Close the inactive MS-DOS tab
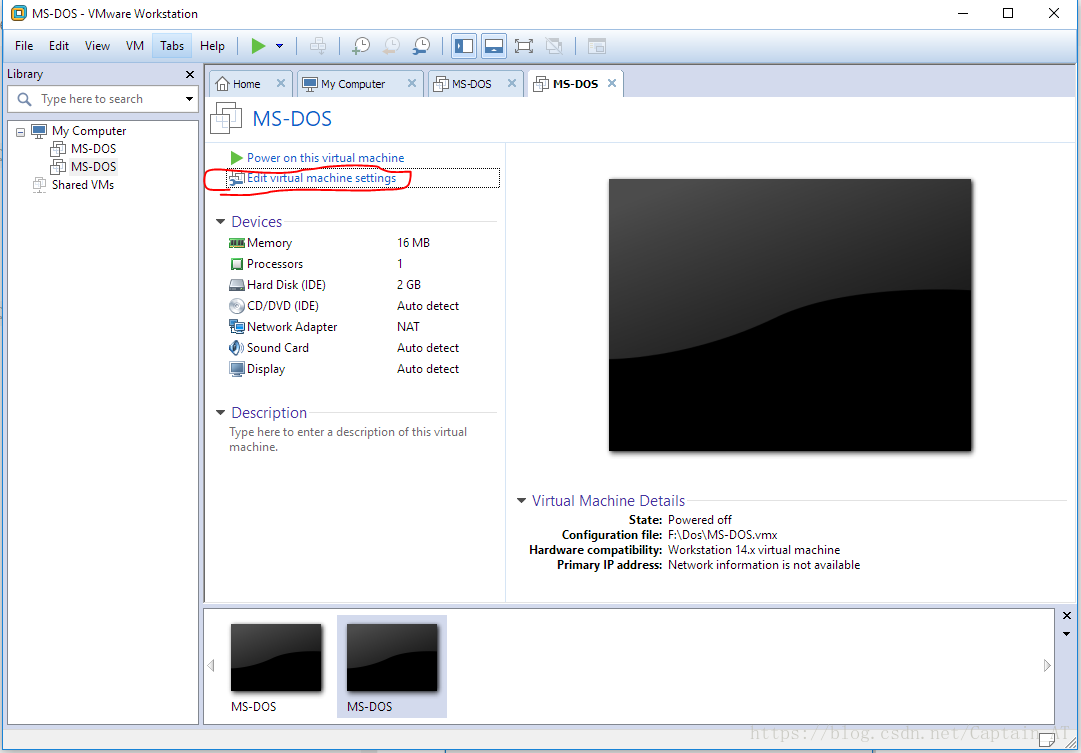This screenshot has width=1081, height=753. pos(512,83)
